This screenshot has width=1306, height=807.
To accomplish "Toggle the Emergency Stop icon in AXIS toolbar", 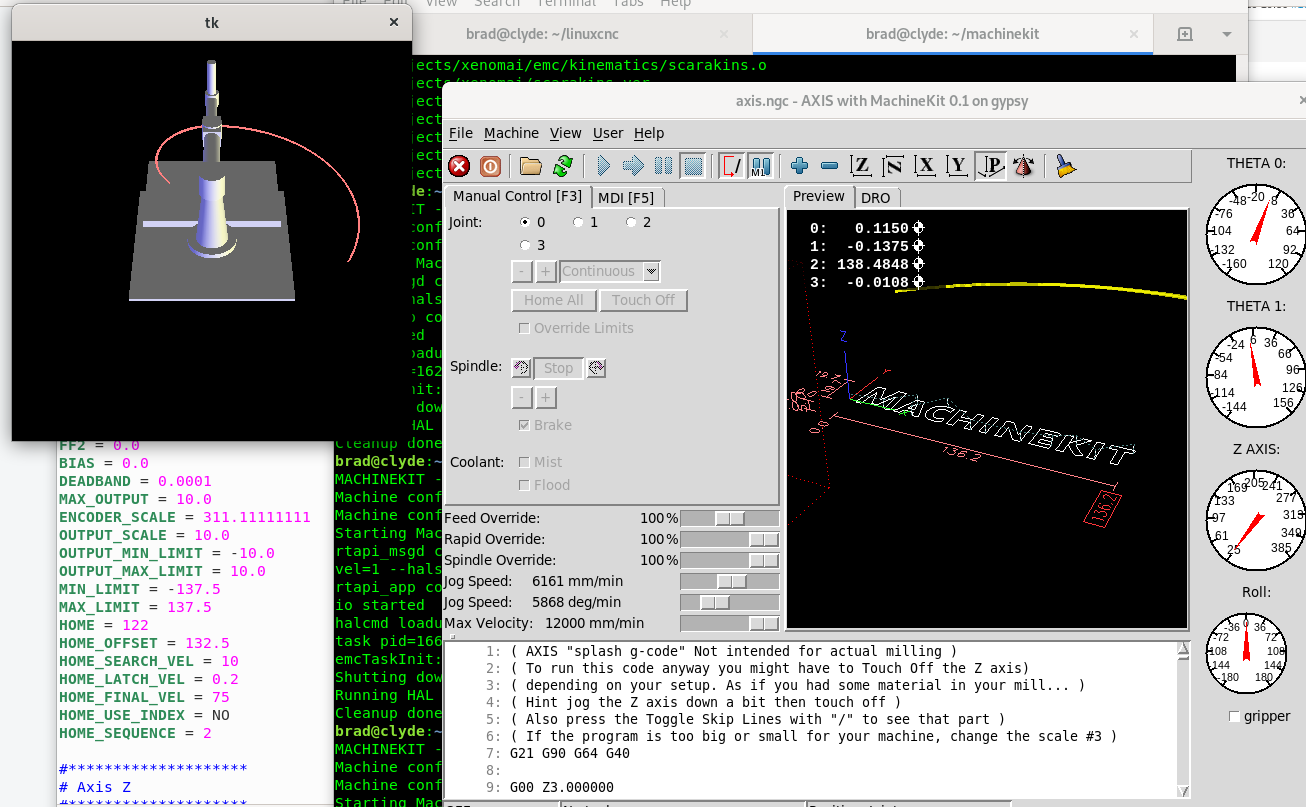I will (x=459, y=166).
